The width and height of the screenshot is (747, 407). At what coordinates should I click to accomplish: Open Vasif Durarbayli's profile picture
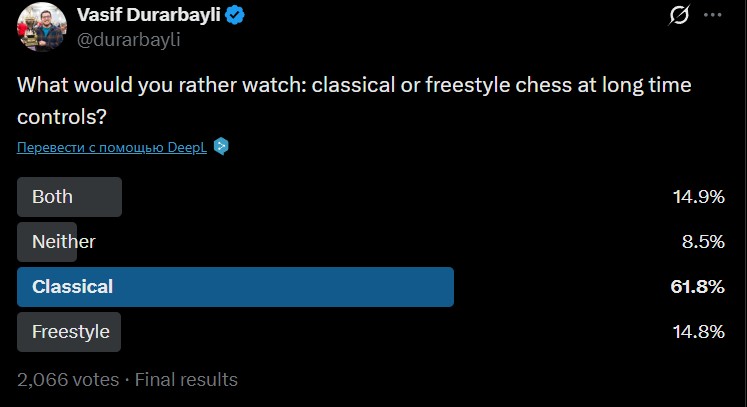tap(41, 27)
